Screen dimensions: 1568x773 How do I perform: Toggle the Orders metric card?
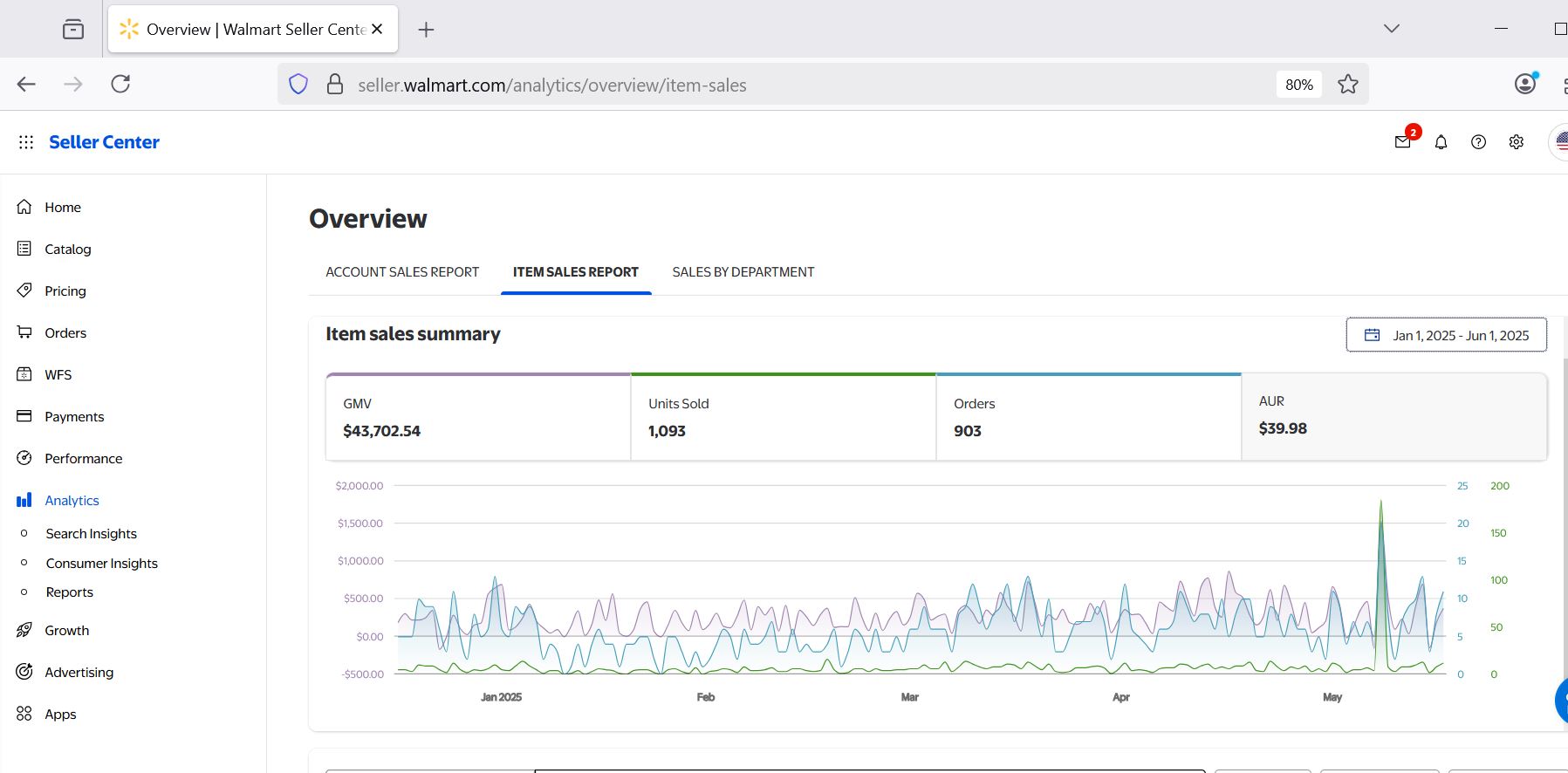pyautogui.click(x=1088, y=417)
